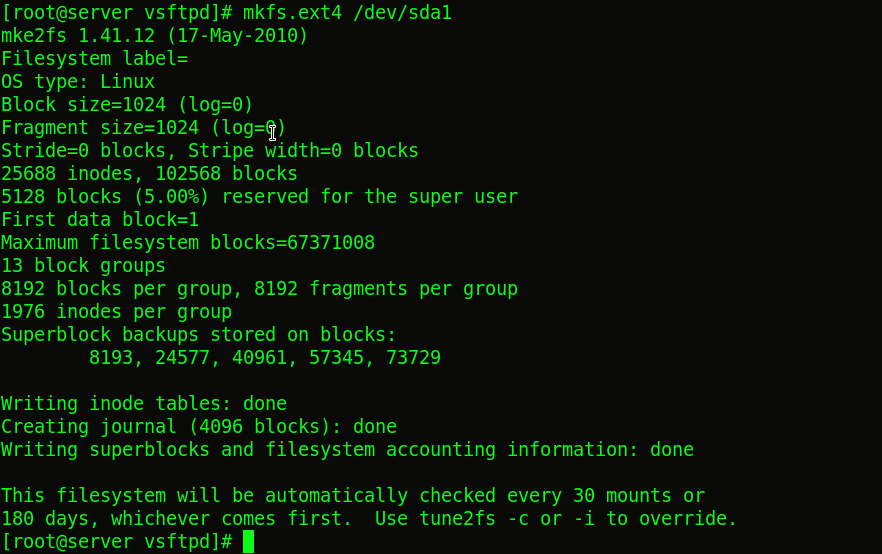Click the Fragment size=1024 text
Viewport: 882px width, 554px height.
[x=100, y=128]
